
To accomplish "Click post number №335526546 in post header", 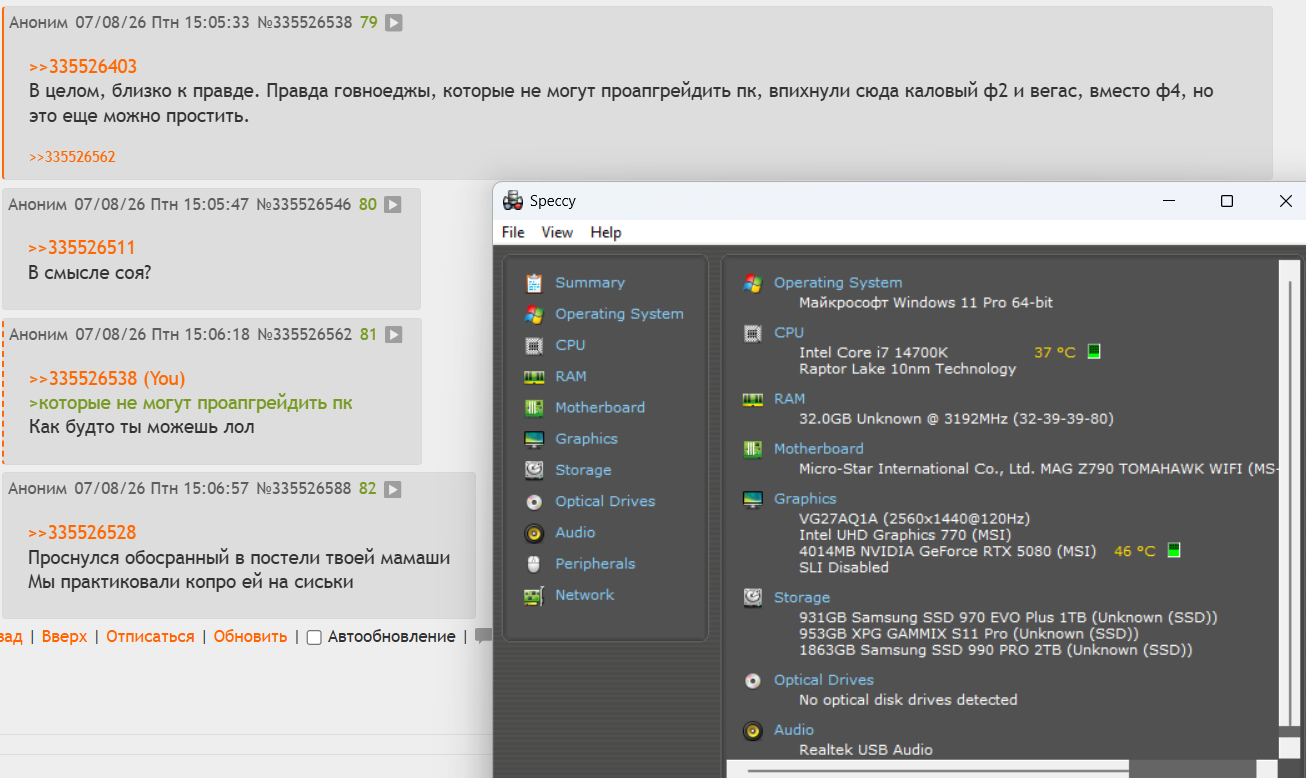I will click(x=304, y=205).
